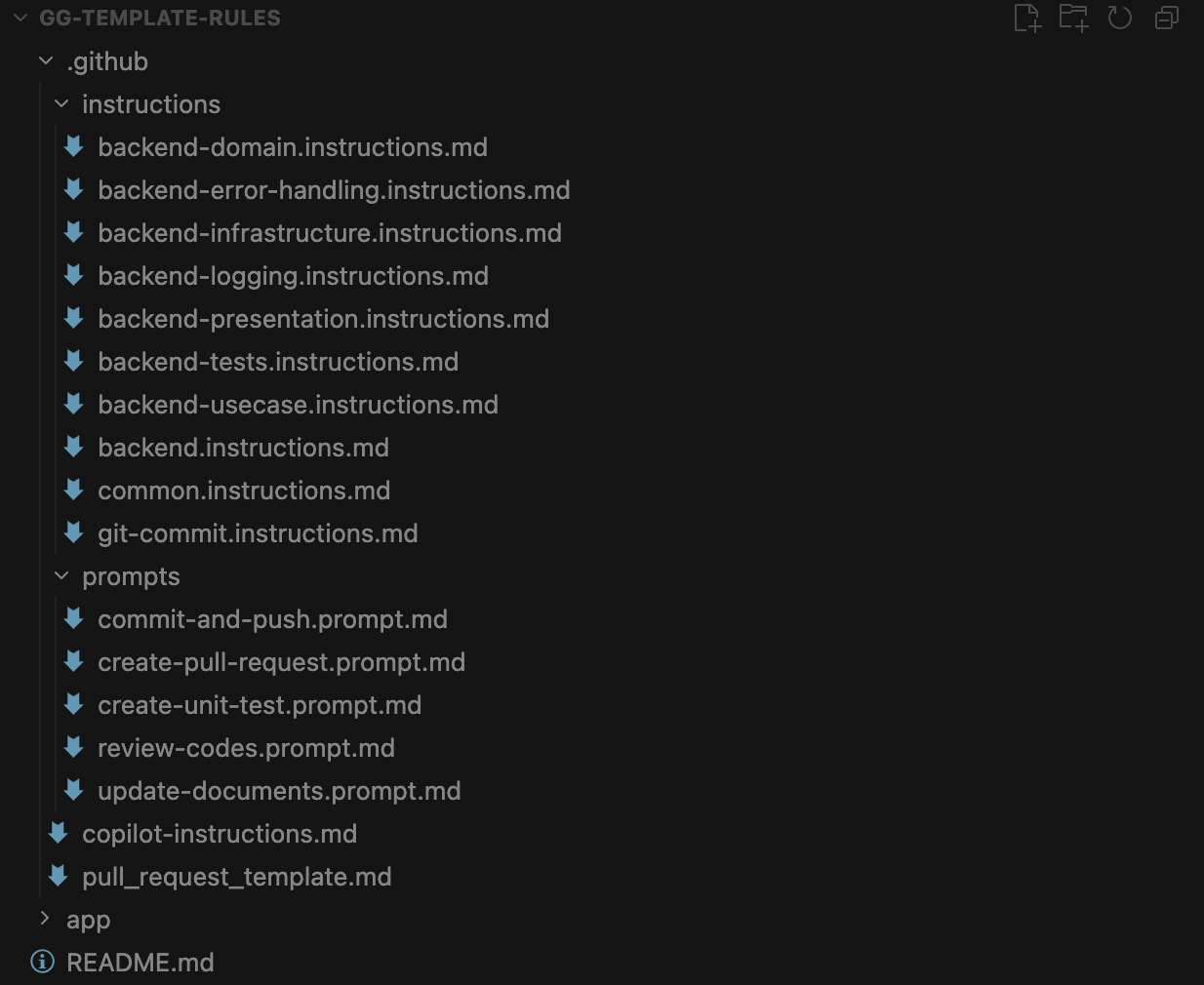Image resolution: width=1204 pixels, height=985 pixels.
Task: Collapse the GG-TEMPLATE-RULES root section
Action: [x=20, y=18]
